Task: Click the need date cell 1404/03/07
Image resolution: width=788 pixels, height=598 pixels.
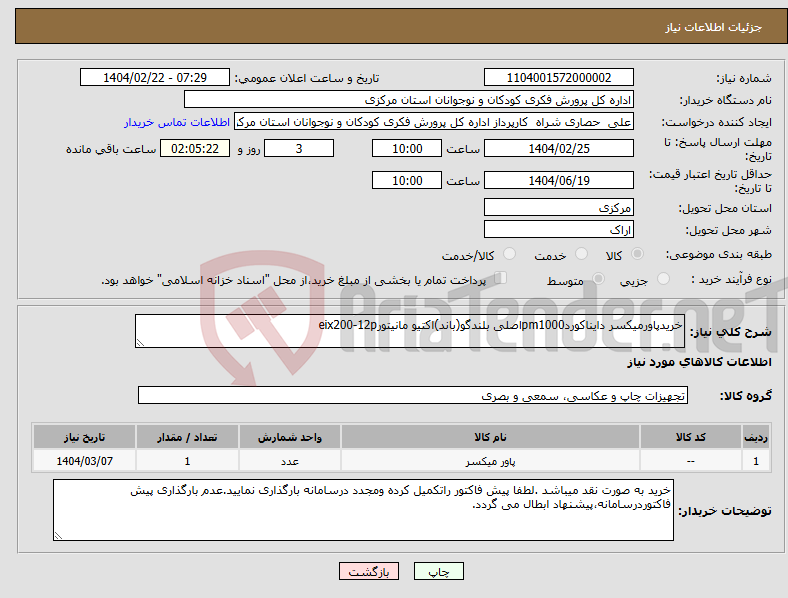Action: (84, 461)
